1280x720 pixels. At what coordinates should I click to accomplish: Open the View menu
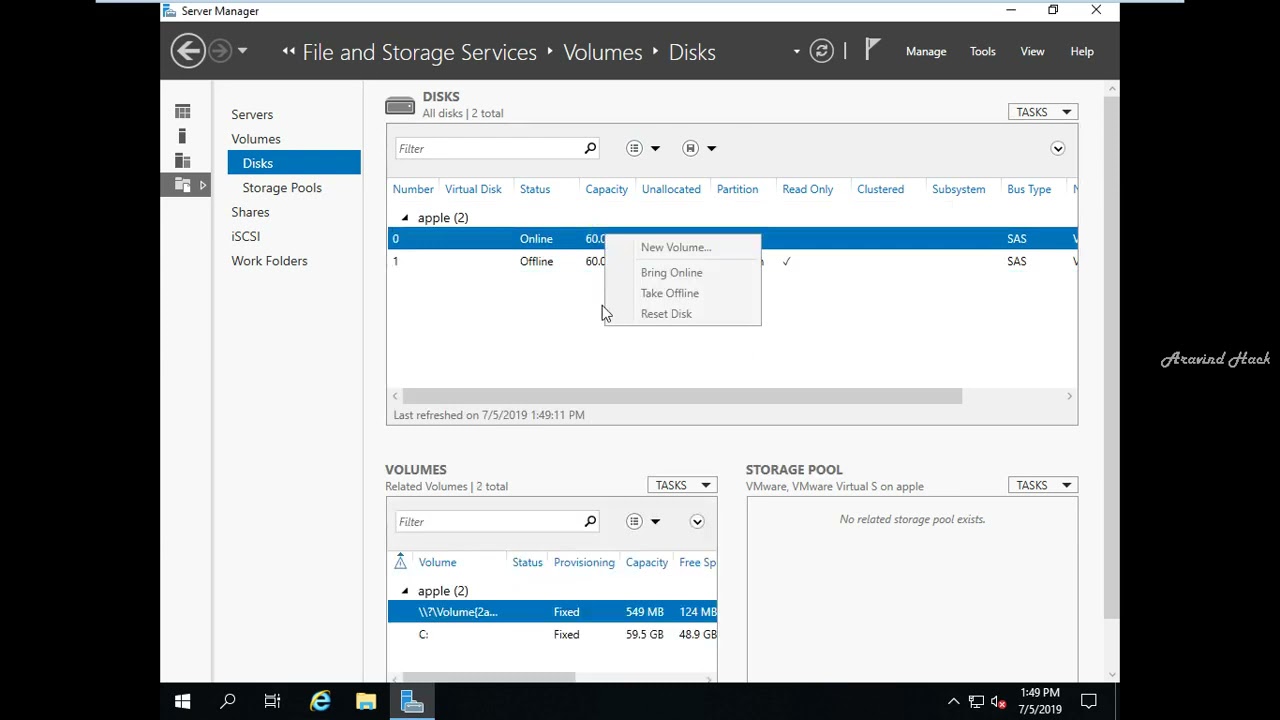pos(1032,51)
